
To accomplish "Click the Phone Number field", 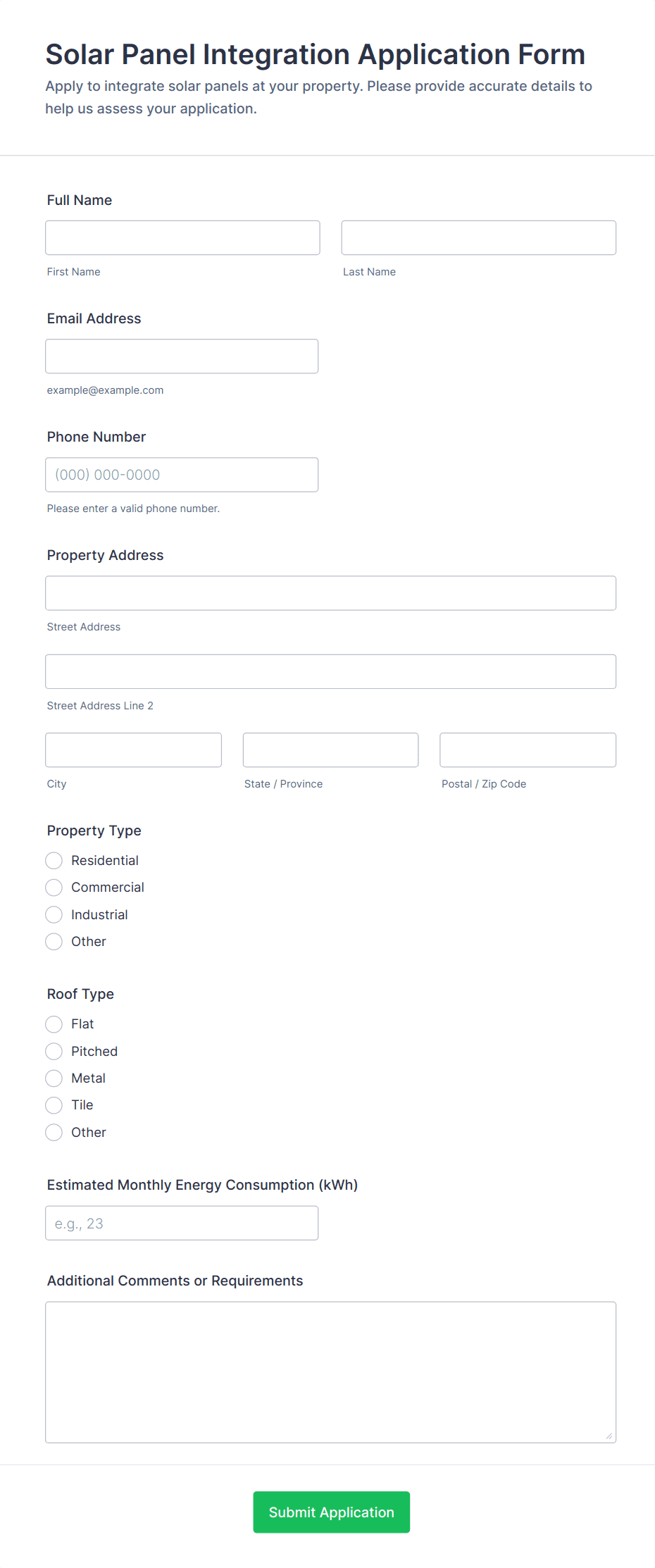I will tap(182, 474).
